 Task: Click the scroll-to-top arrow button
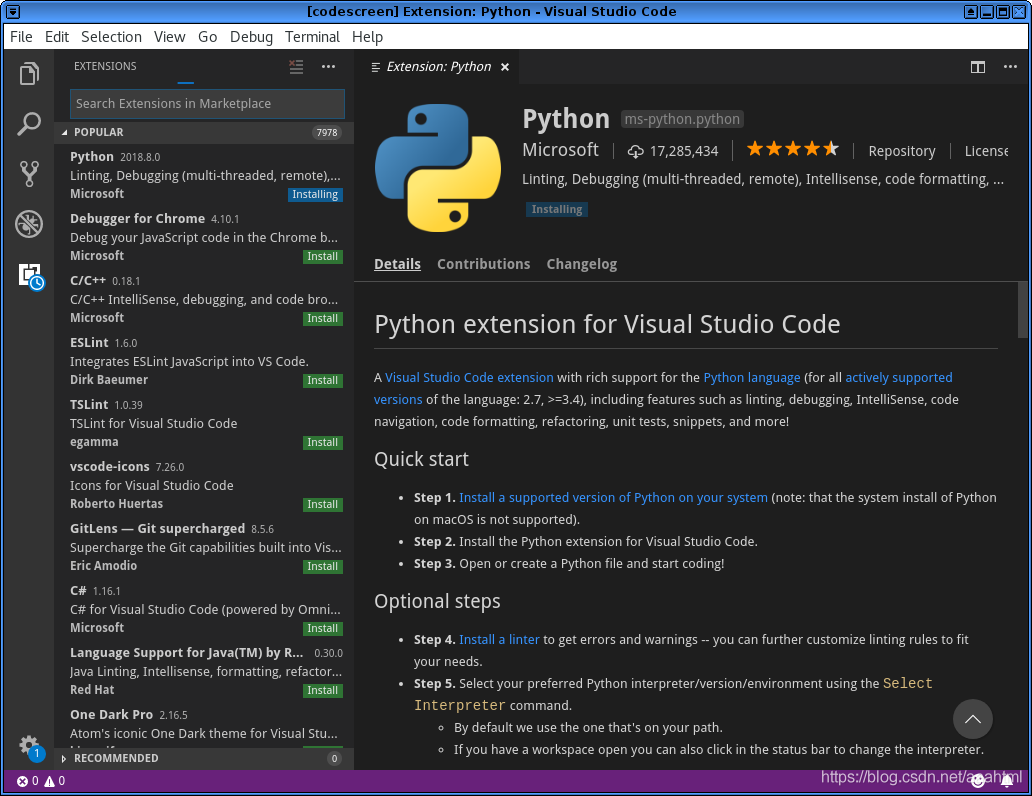[973, 719]
